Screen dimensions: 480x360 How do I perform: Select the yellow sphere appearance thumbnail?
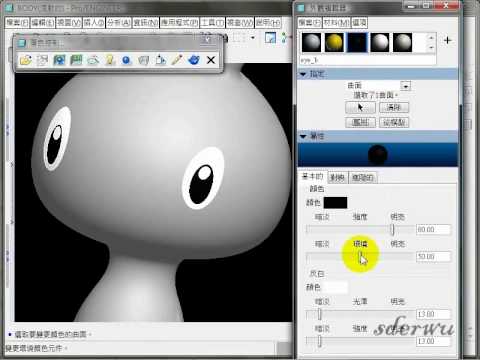coord(334,43)
